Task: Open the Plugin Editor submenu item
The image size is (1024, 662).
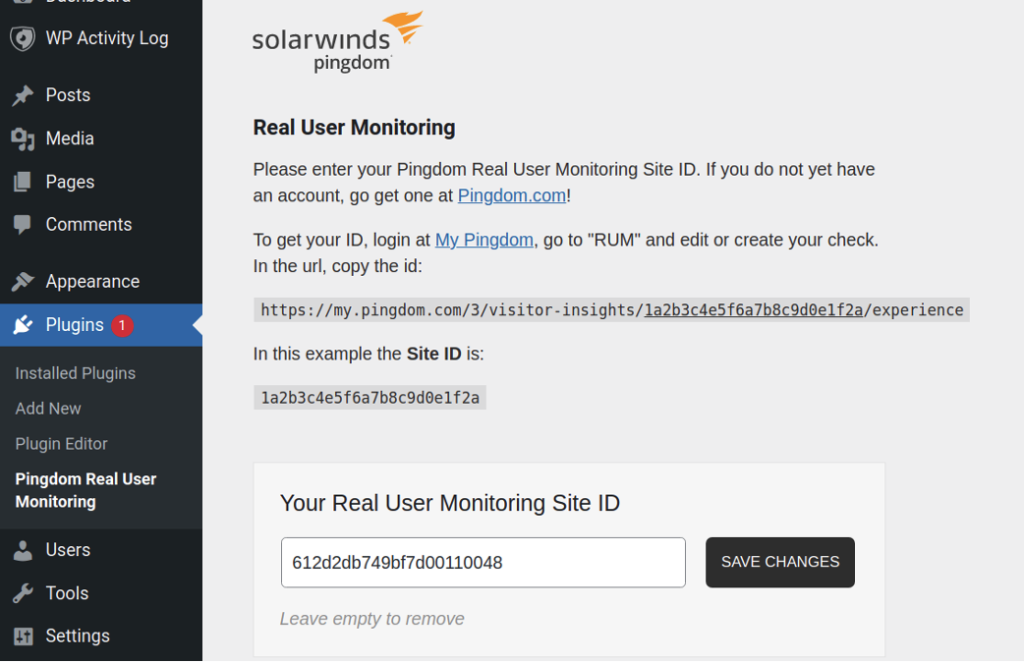Action: [x=61, y=444]
